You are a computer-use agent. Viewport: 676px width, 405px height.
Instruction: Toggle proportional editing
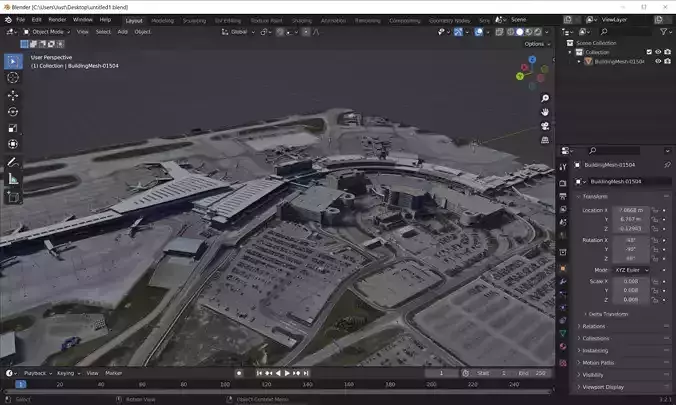point(306,32)
